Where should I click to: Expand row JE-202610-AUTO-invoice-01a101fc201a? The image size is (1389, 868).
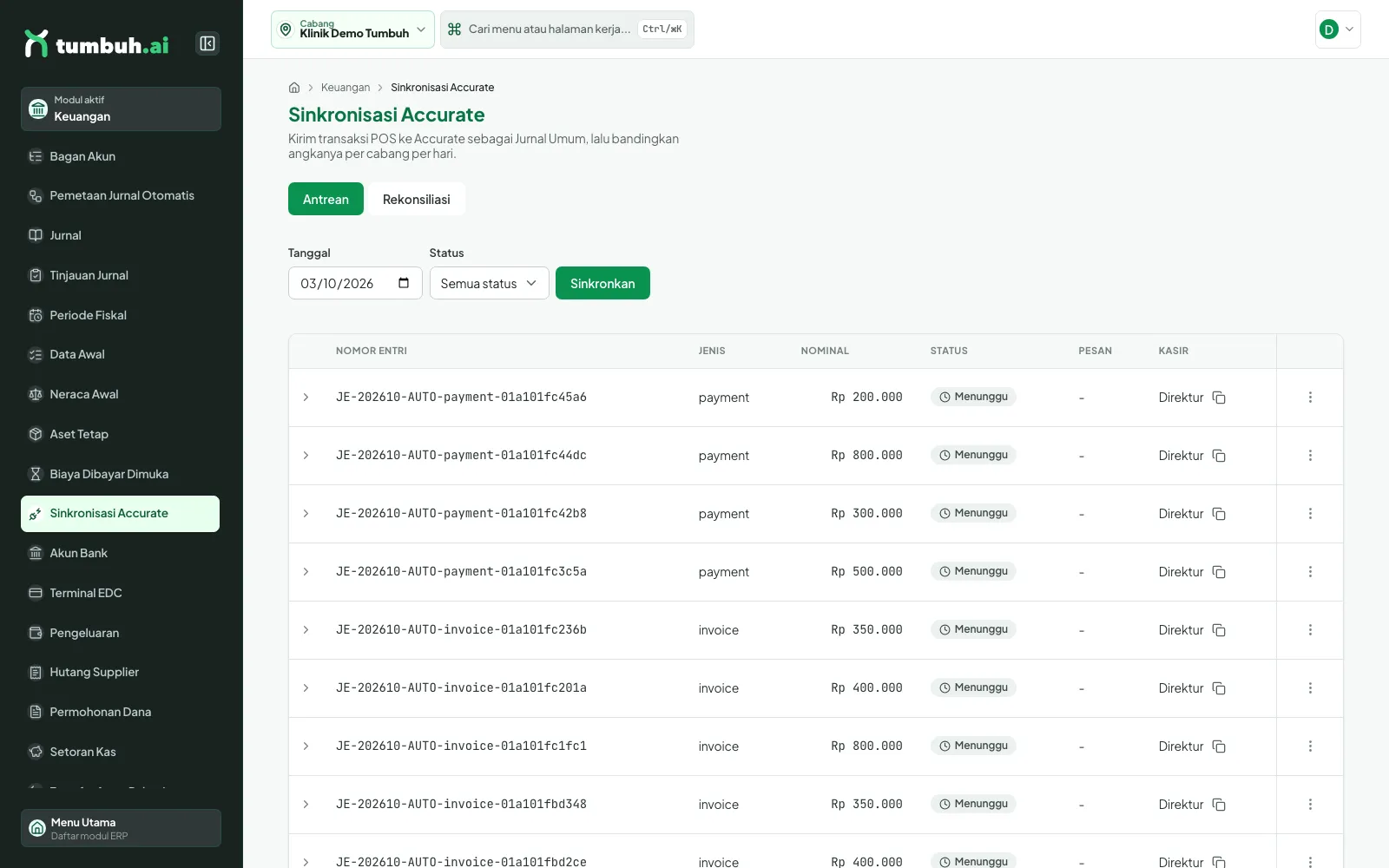click(x=306, y=688)
